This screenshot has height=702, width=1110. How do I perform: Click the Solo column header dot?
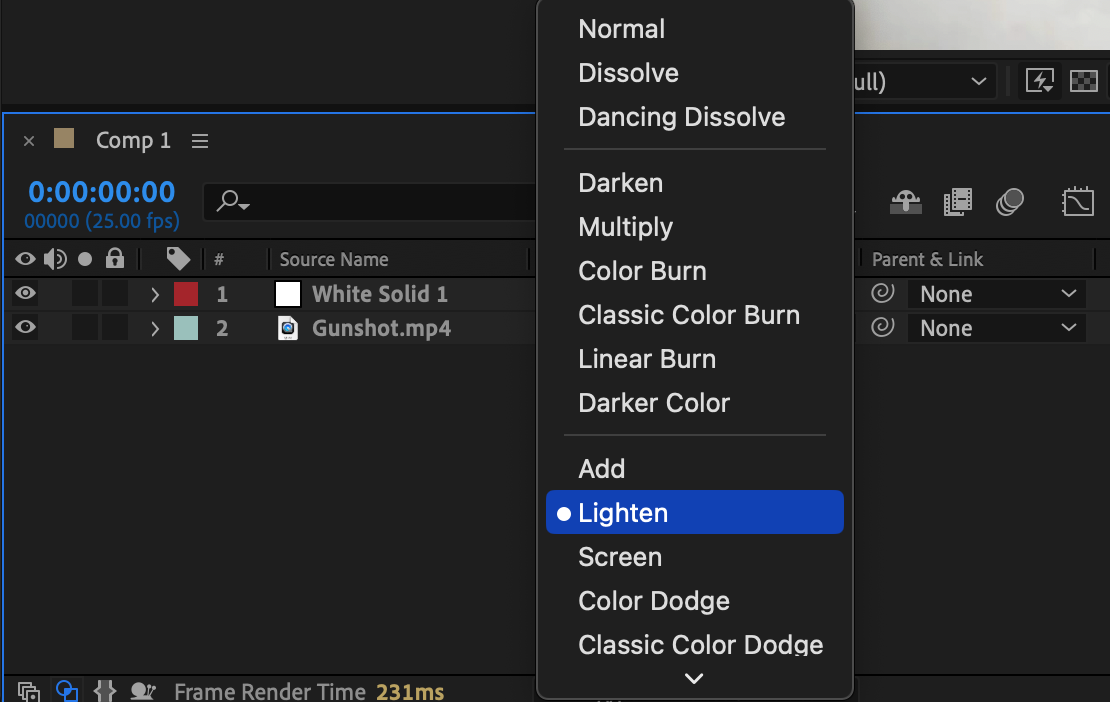click(x=85, y=260)
